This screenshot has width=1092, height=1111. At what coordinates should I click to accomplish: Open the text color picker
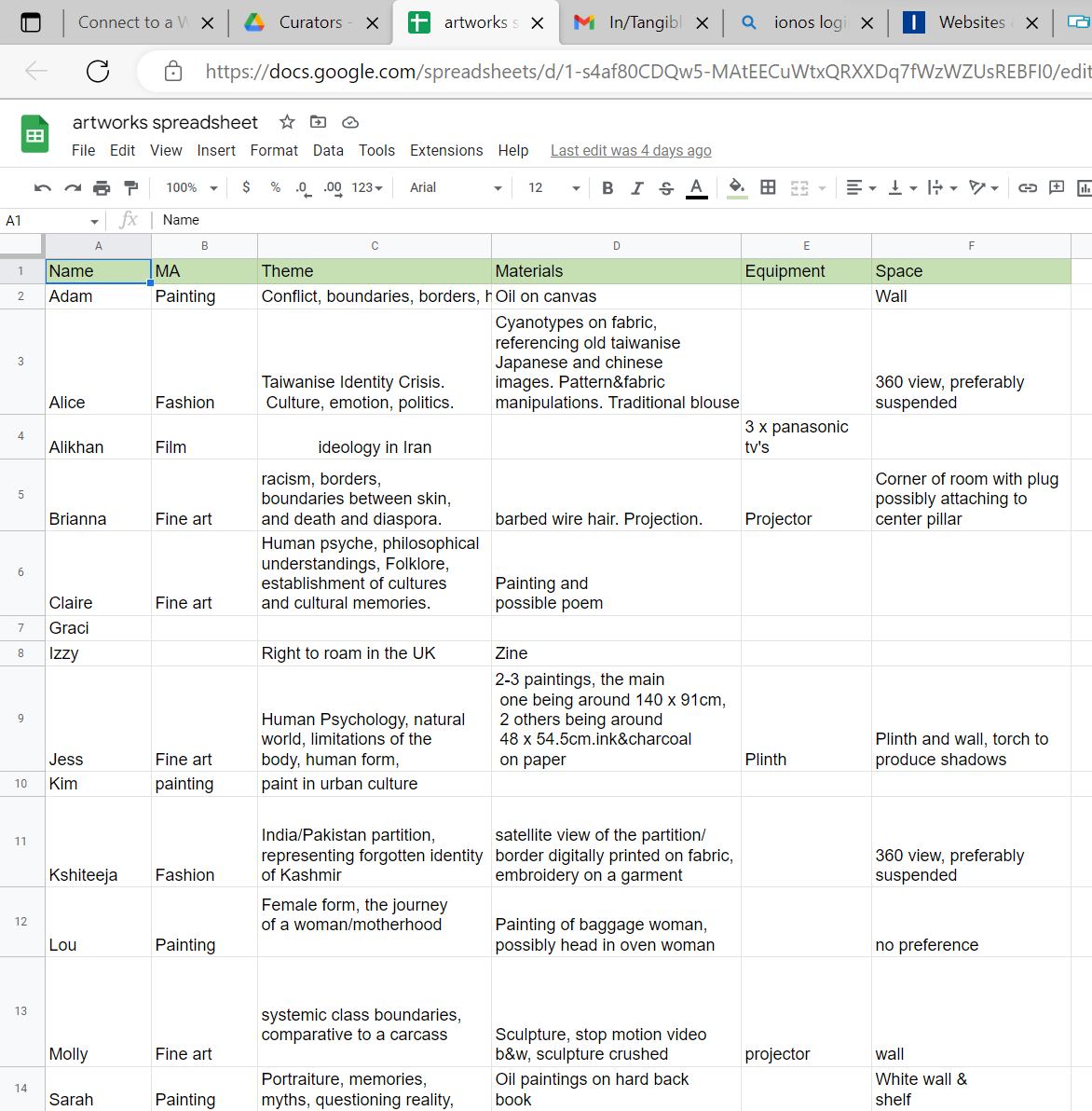697,188
